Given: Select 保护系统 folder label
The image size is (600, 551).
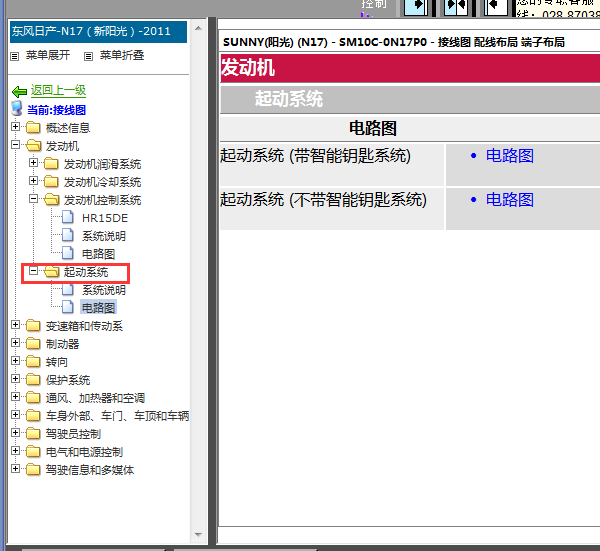Looking at the screenshot, I should click(x=68, y=380).
